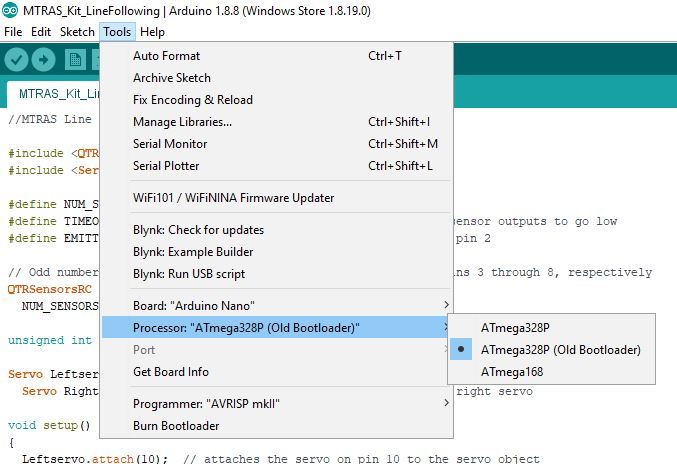The image size is (677, 464).
Task: Click the Arduino logo in the title bar
Action: (10, 10)
